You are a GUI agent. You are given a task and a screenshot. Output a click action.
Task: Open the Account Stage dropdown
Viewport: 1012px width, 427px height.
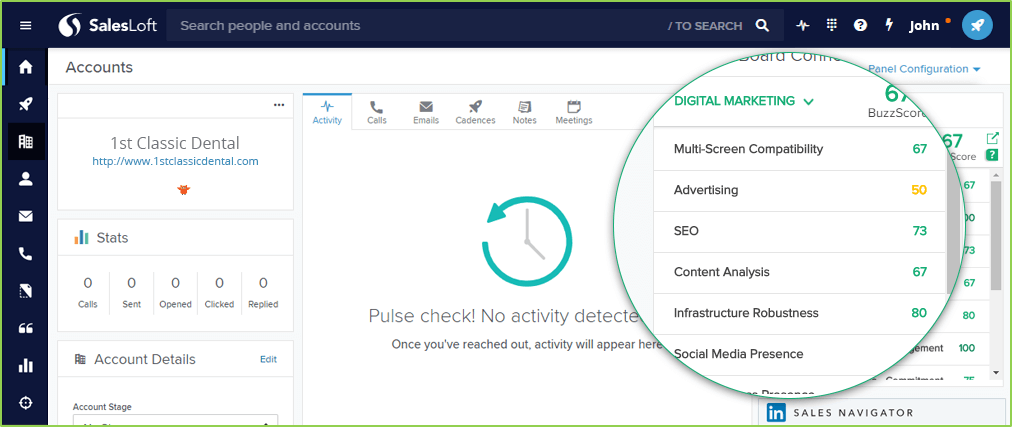[175, 421]
